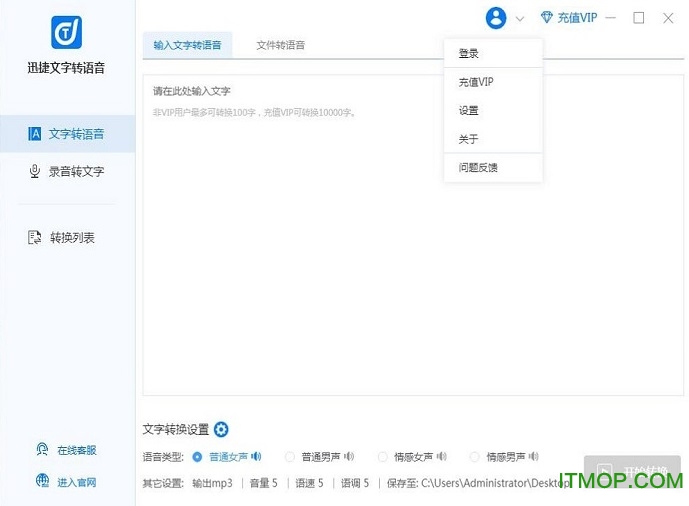Switch to 文件转语音 tab
Screen dimensions: 689x506
[x=280, y=45]
